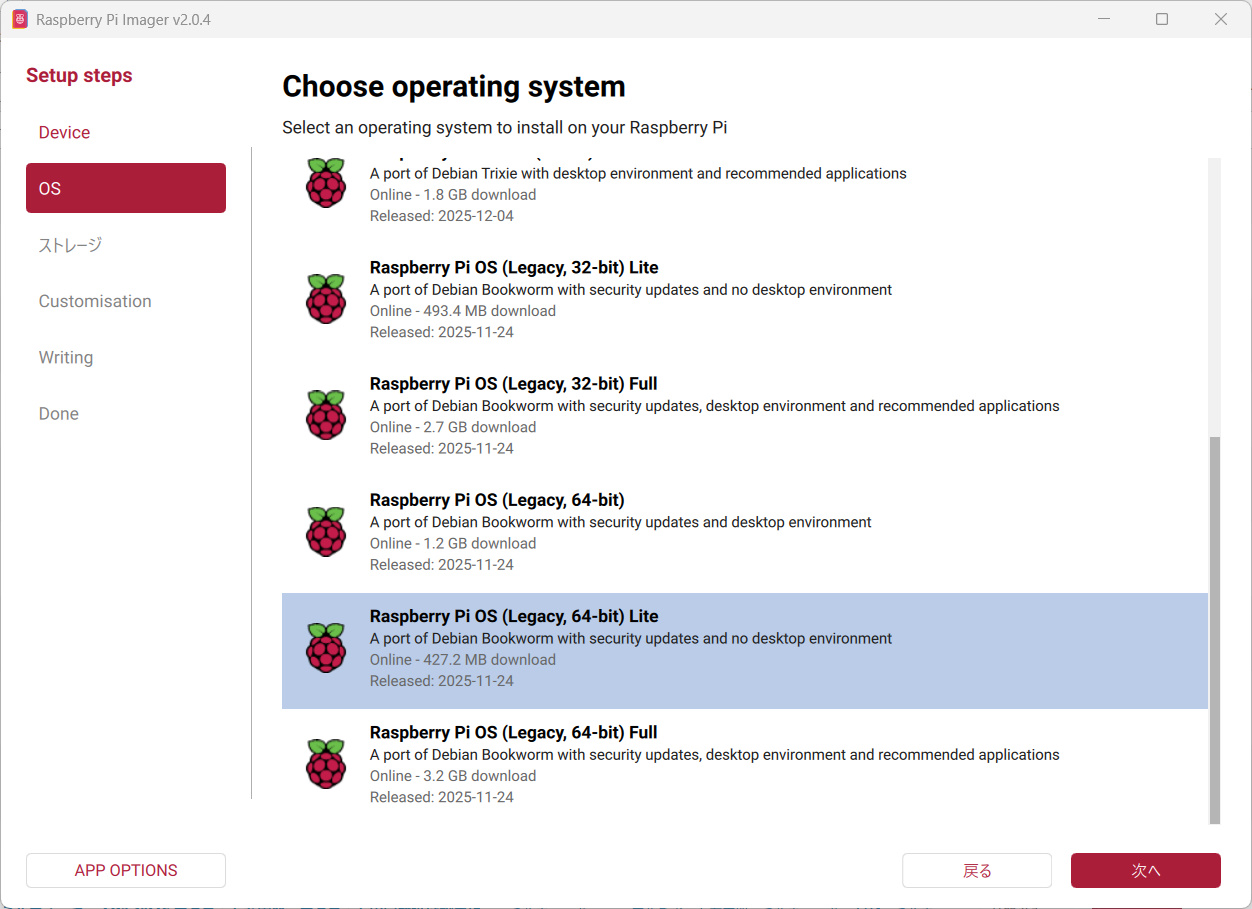Click the OS list vertical scrollbar thumb
Screen dimensions: 1252x909
pyautogui.click(x=1214, y=630)
